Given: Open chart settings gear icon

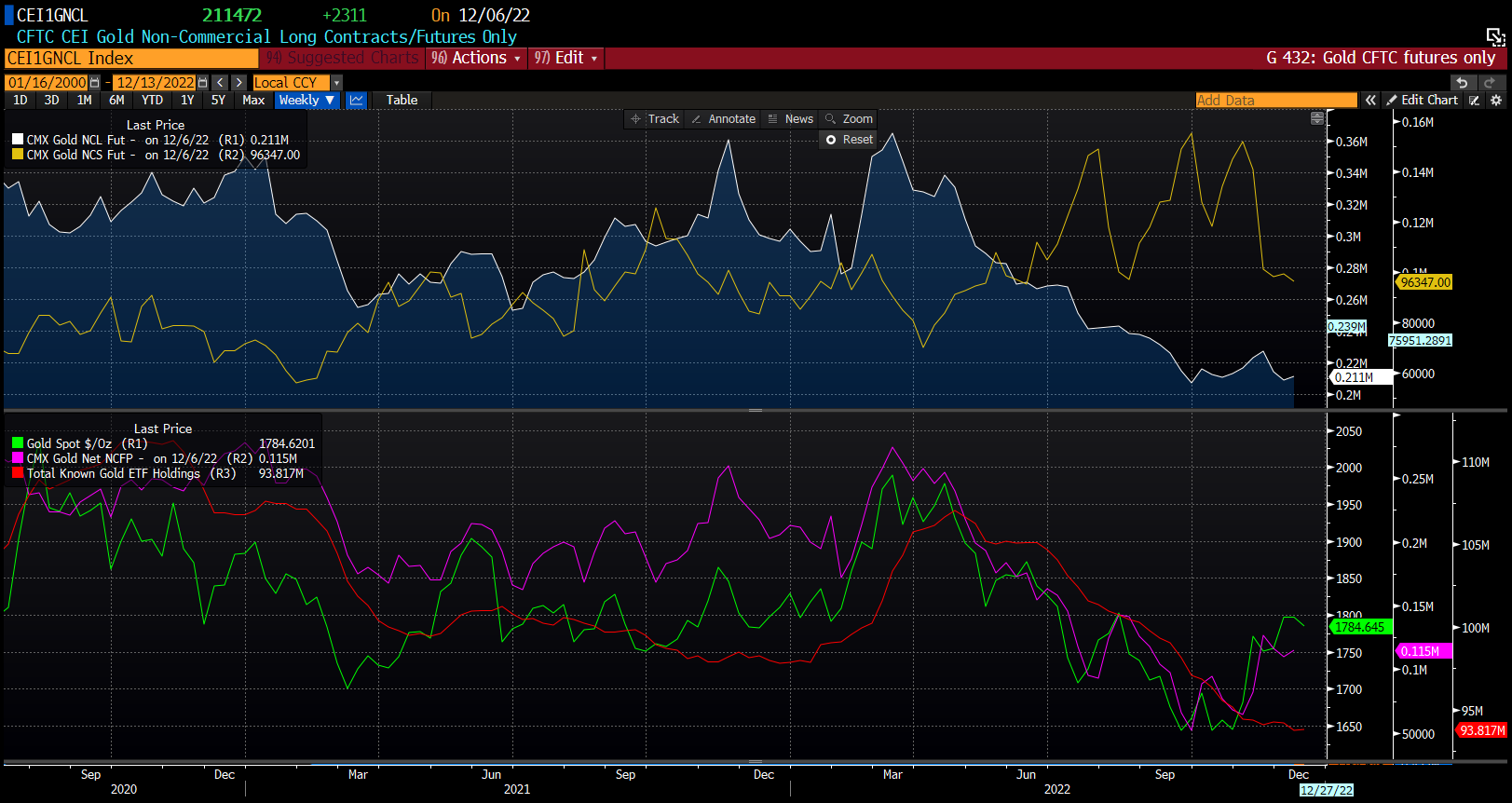Looking at the screenshot, I should tap(1496, 100).
